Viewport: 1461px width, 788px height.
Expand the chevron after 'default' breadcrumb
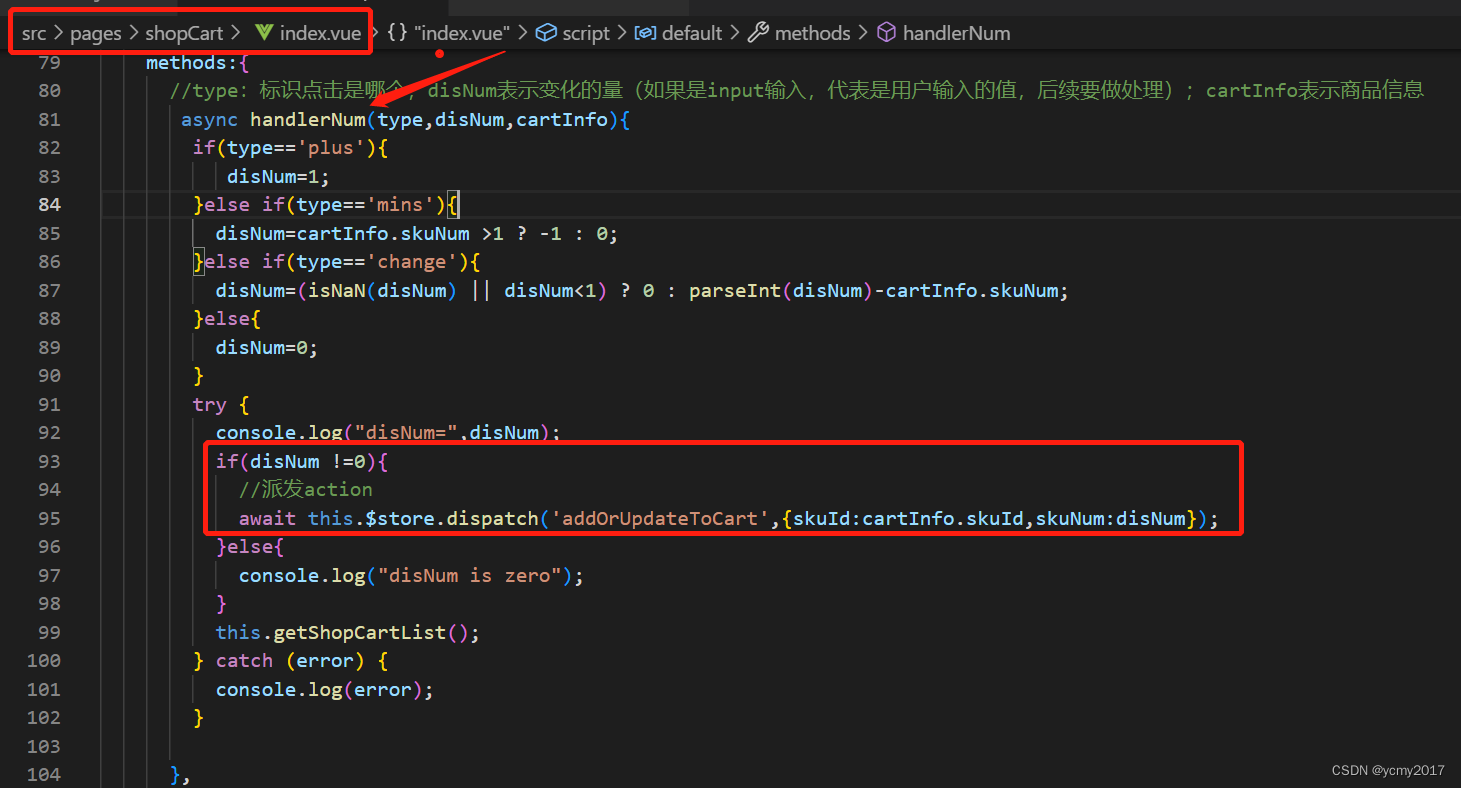pos(735,33)
